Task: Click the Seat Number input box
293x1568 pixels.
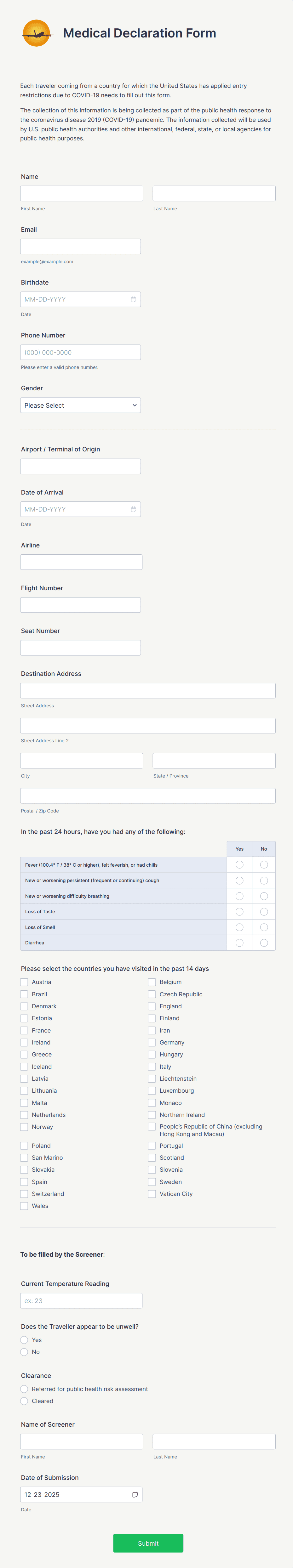Action: pos(80,647)
